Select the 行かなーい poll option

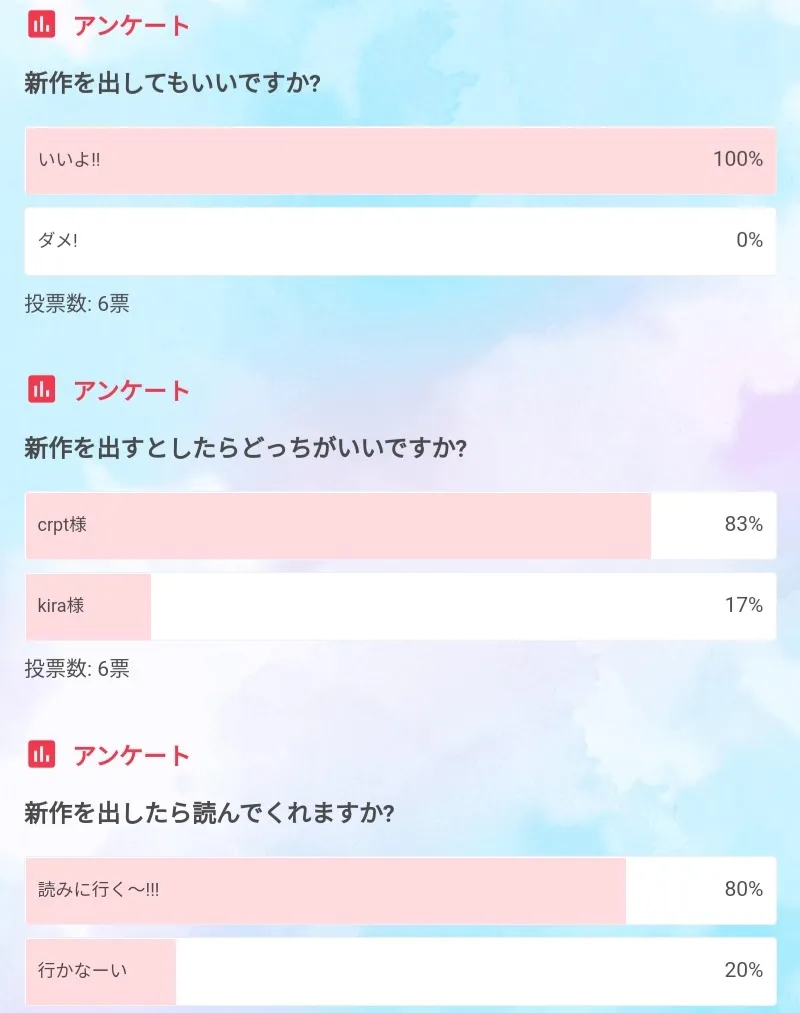coord(400,971)
